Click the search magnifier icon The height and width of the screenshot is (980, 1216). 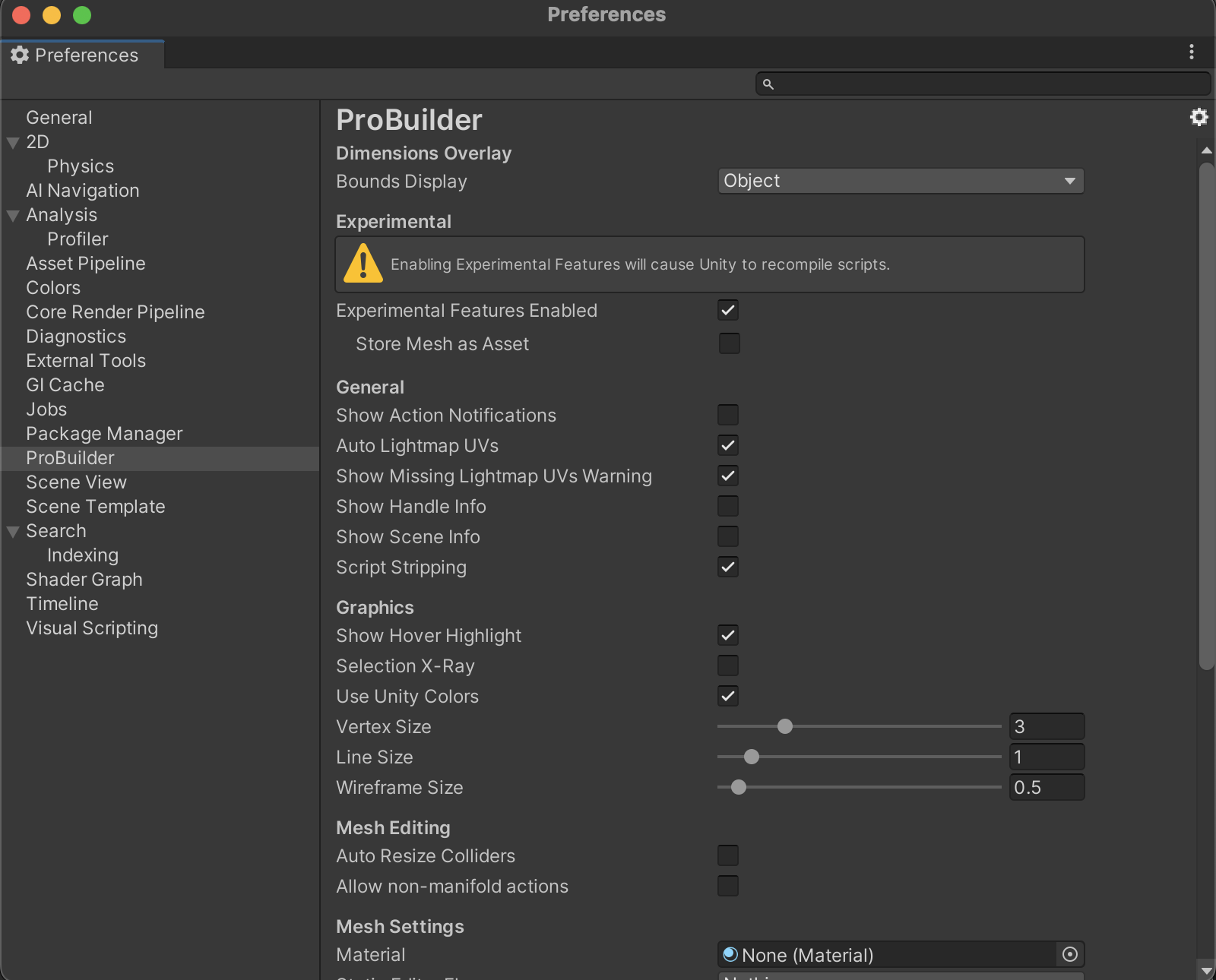(768, 84)
